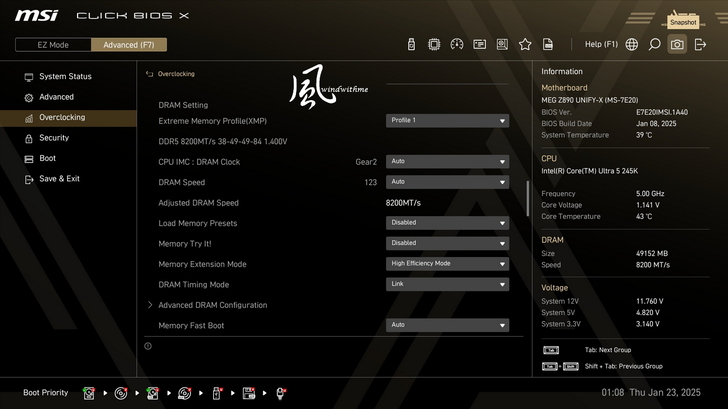Viewport: 728px width, 409px height.
Task: Select second hard disk boot priority icon
Action: point(152,393)
